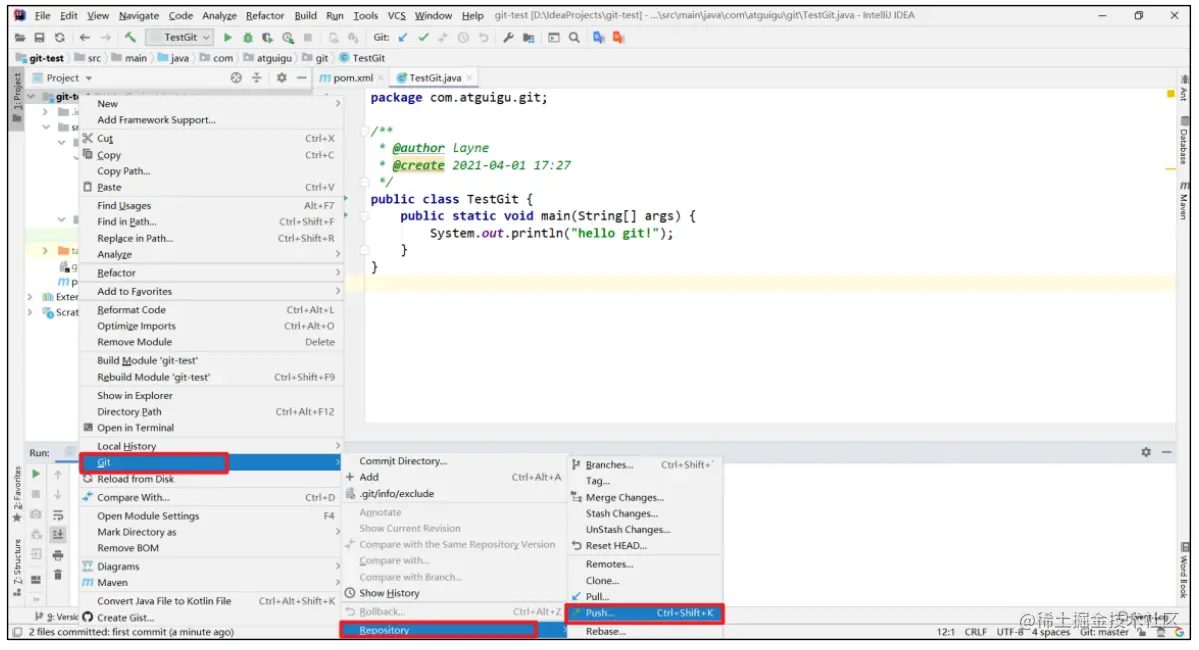
Task: Click the Git update project blue arrow
Action: point(403,37)
